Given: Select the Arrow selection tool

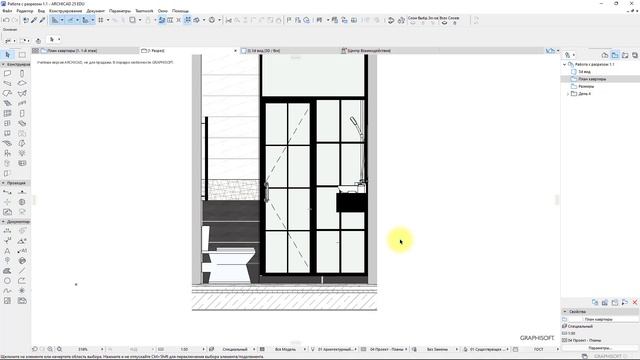Looking at the screenshot, I should coord(8,55).
